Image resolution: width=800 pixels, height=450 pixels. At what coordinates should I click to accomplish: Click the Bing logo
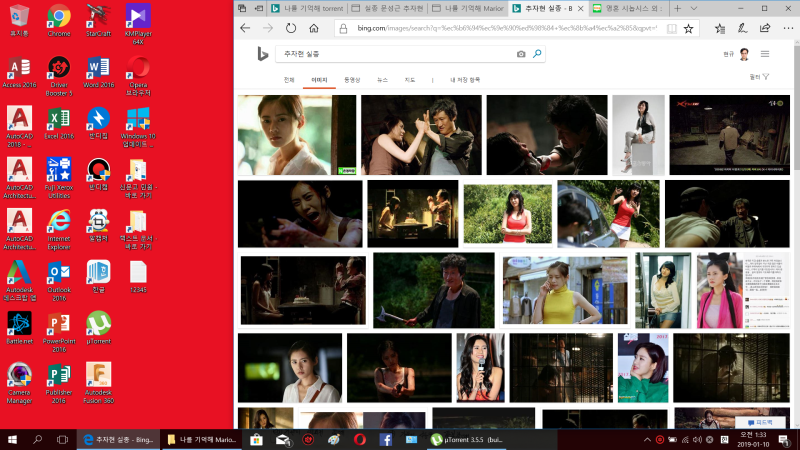(263, 54)
